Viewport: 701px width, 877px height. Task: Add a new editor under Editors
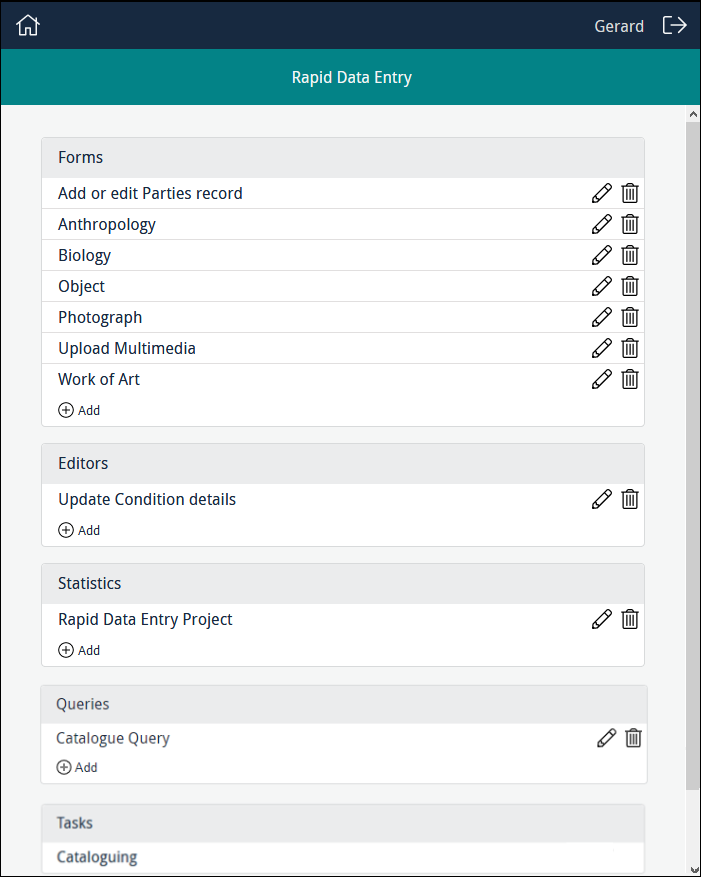tap(79, 530)
